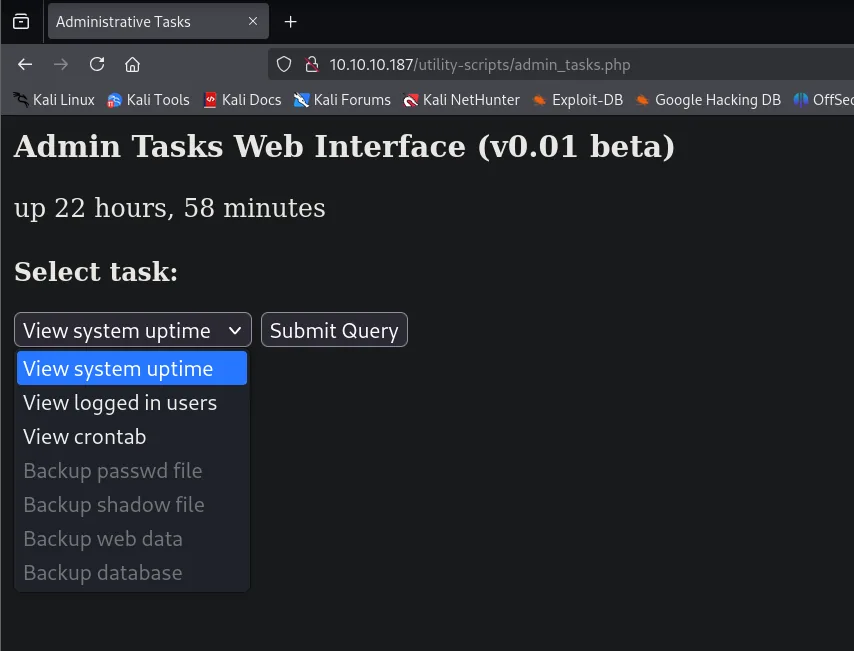Open the Google Hacking DB bookmark
The height and width of the screenshot is (651, 854).
click(708, 100)
